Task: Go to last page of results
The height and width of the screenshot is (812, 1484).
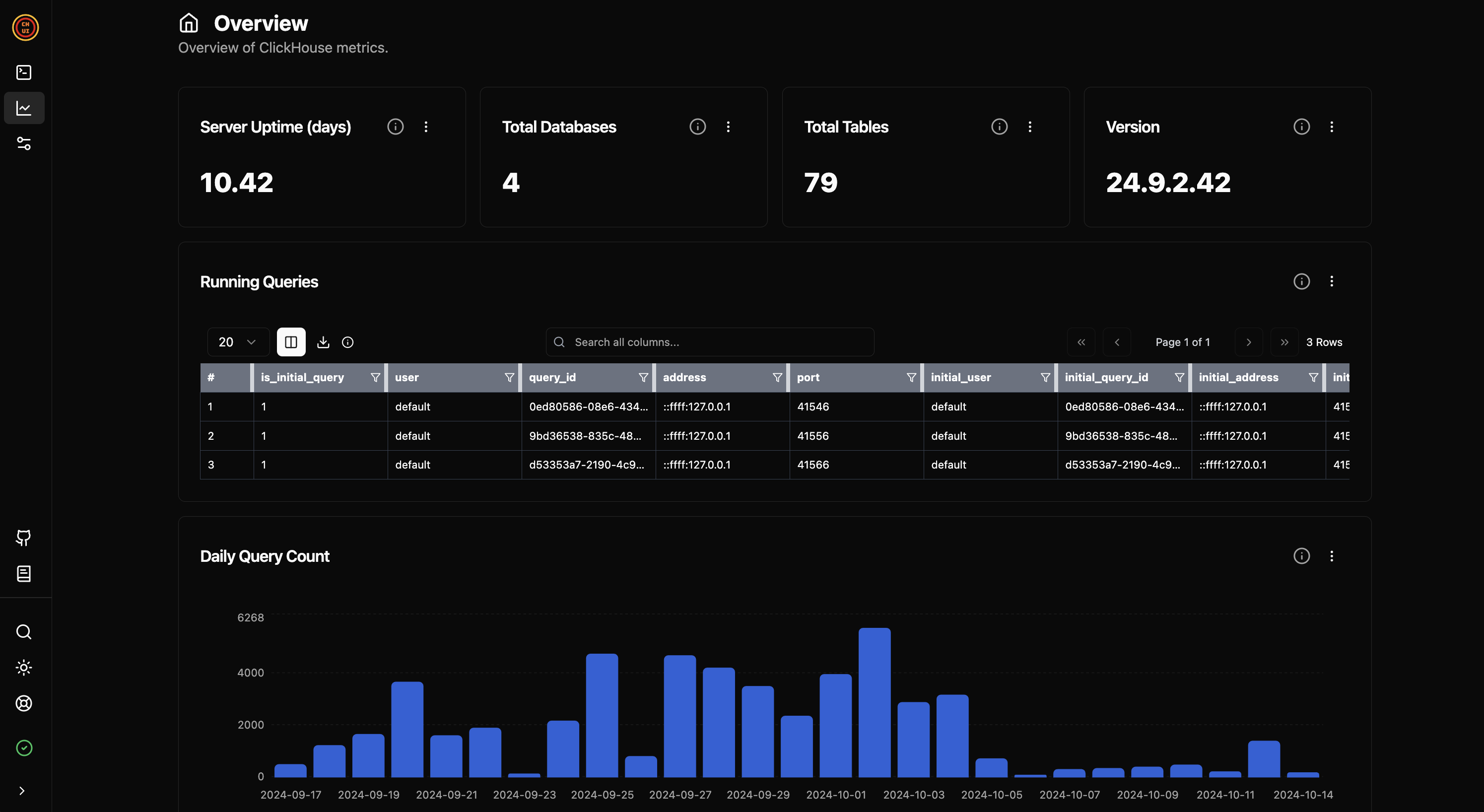Action: [1284, 342]
